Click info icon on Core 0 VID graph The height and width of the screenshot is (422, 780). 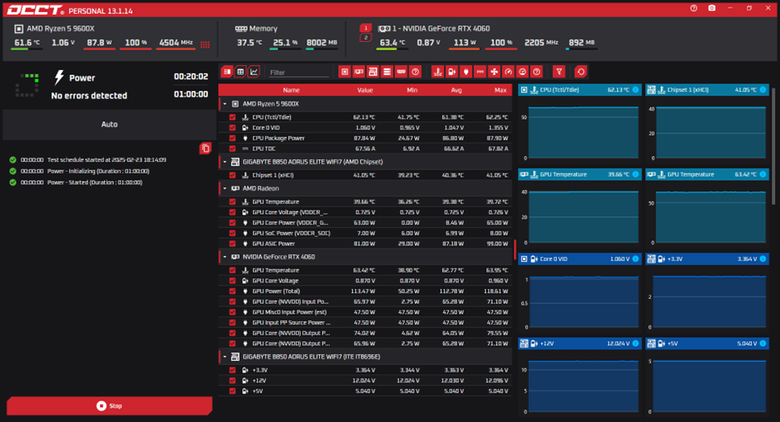pyautogui.click(x=635, y=259)
